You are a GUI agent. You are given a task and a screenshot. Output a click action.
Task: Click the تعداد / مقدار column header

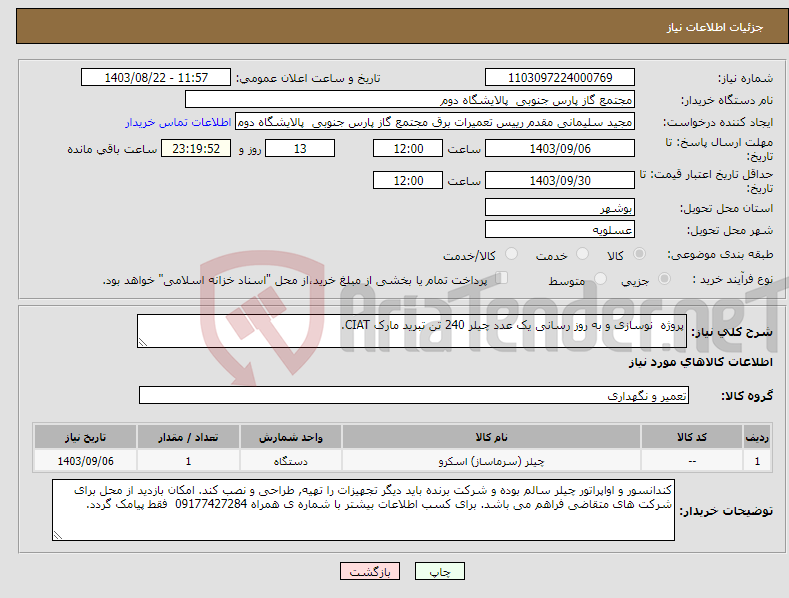click(188, 437)
